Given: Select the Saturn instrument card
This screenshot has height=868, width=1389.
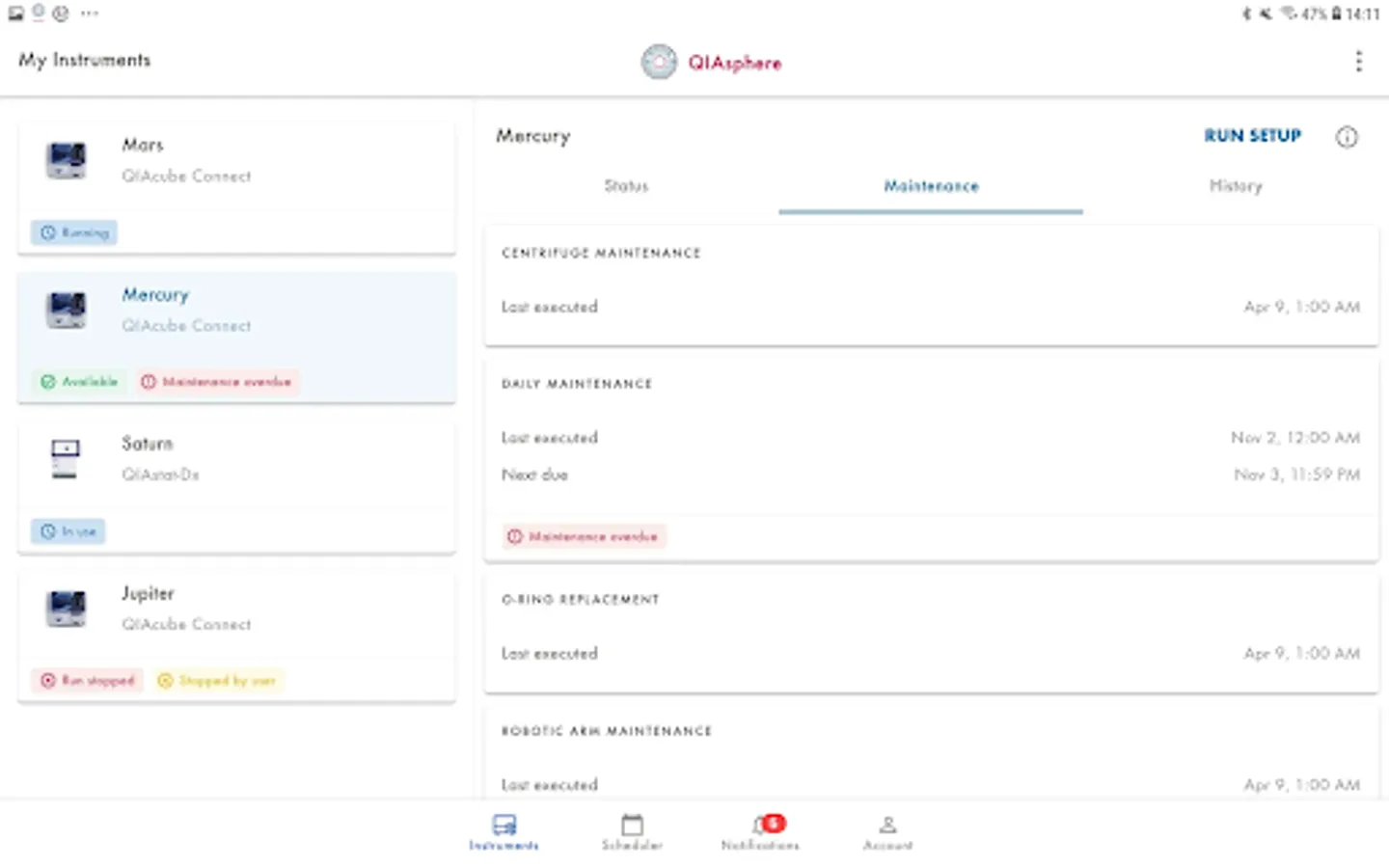Looking at the screenshot, I should tap(236, 487).
